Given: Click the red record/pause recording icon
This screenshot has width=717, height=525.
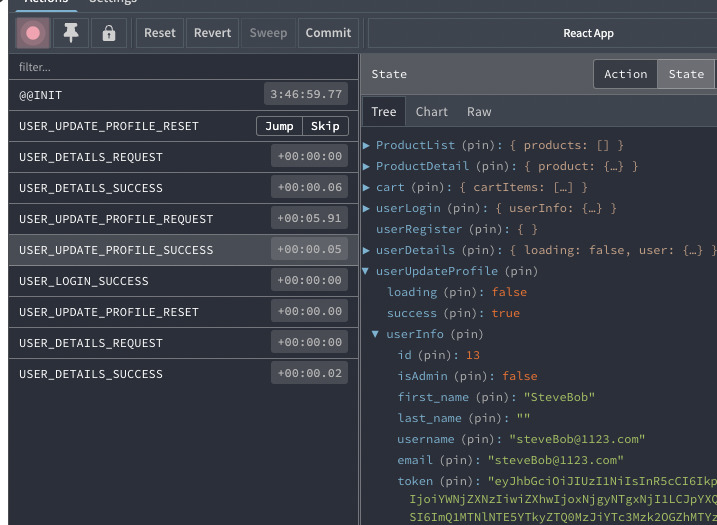Looking at the screenshot, I should [33, 33].
